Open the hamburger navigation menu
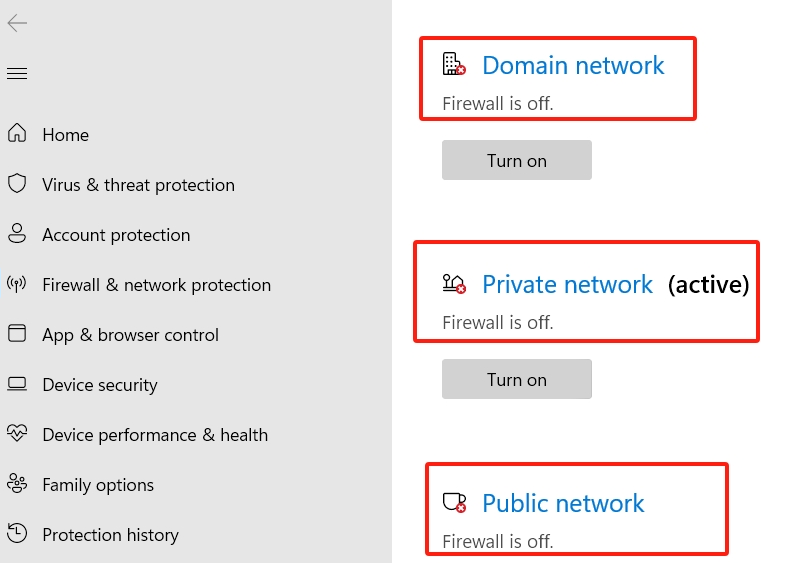The width and height of the screenshot is (800, 563). click(x=17, y=74)
